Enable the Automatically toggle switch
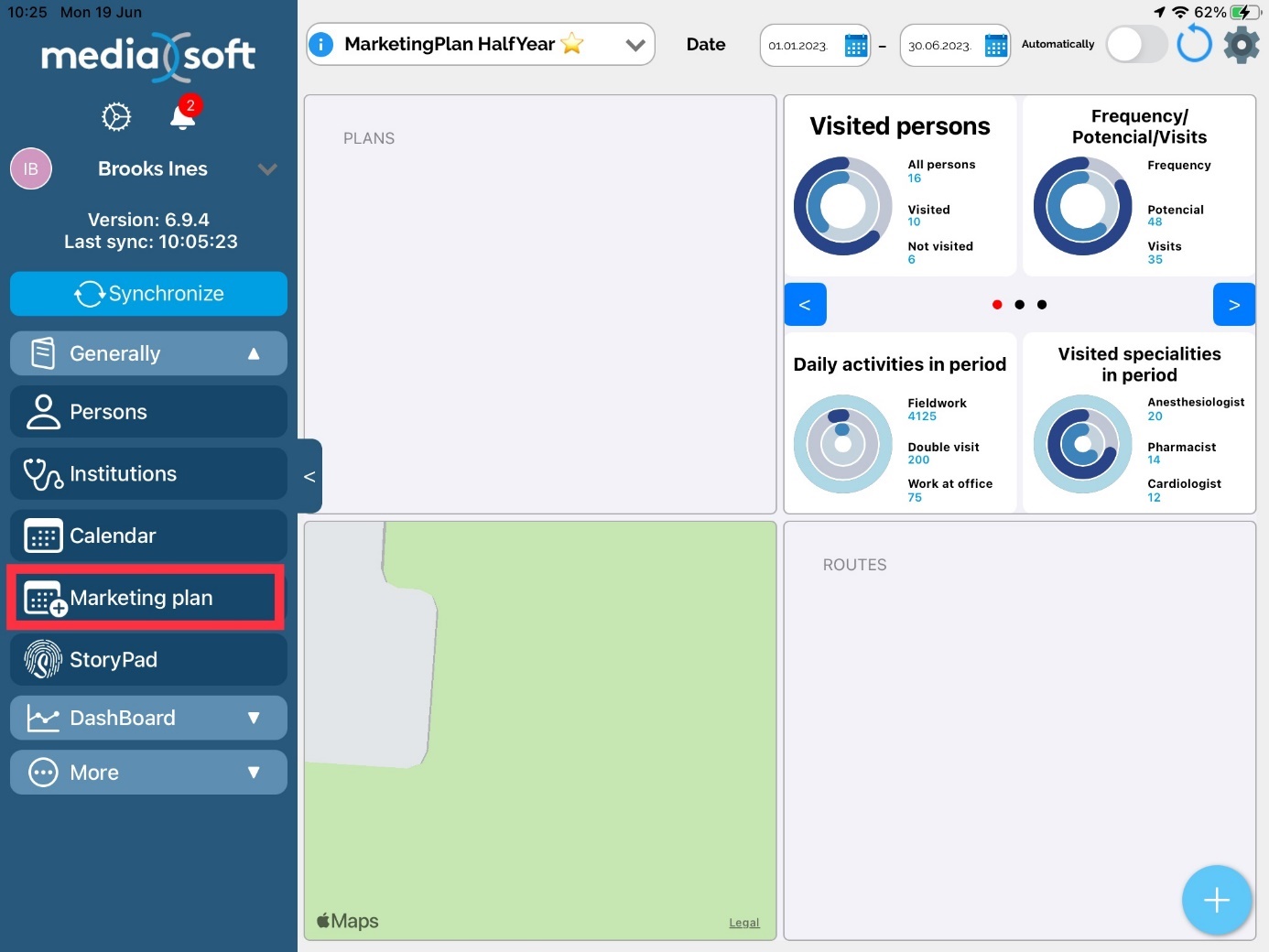The image size is (1269, 952). pyautogui.click(x=1135, y=44)
